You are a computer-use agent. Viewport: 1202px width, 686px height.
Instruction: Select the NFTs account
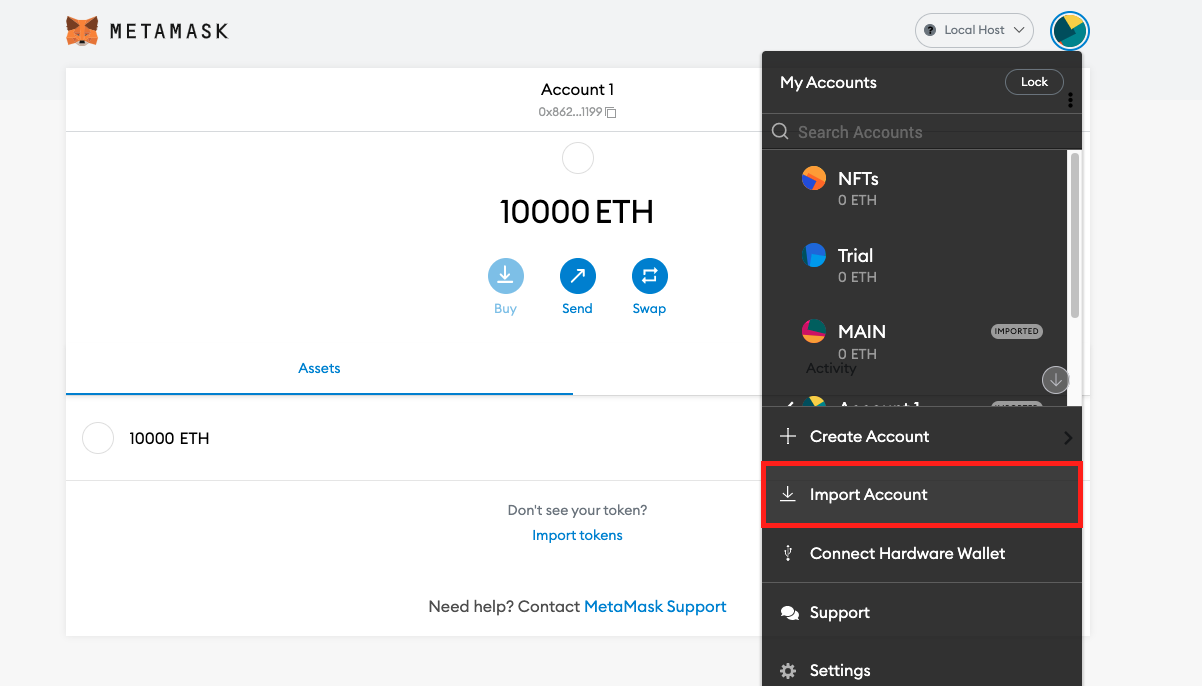tap(915, 188)
